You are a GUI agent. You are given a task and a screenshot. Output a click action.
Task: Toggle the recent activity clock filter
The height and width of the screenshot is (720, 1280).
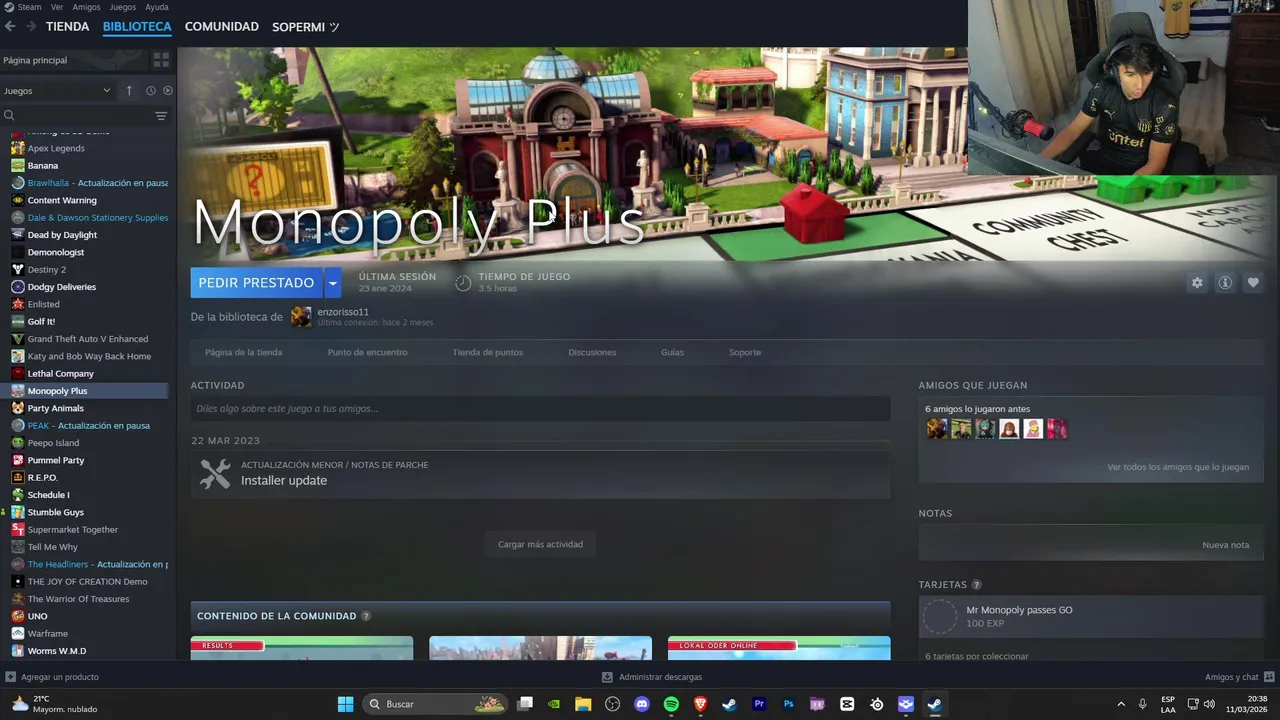pyautogui.click(x=151, y=91)
